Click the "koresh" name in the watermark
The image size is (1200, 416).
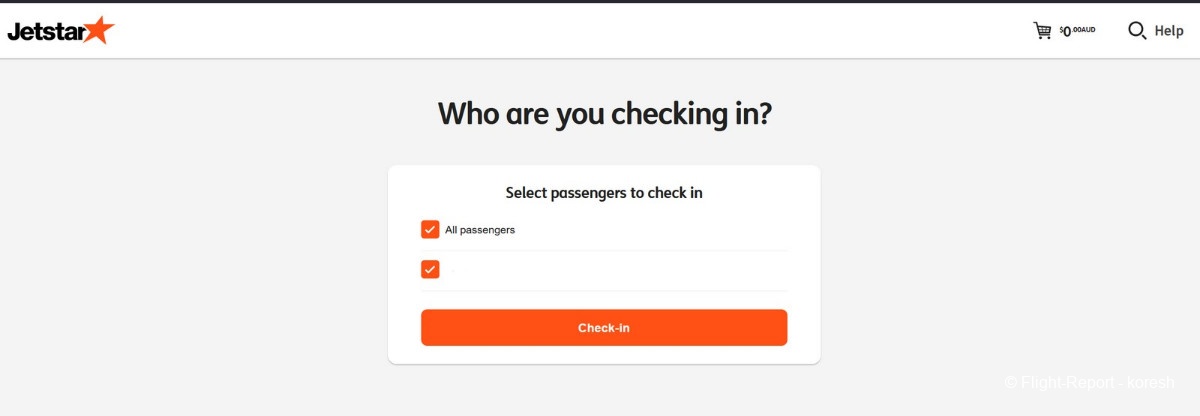click(x=1151, y=382)
